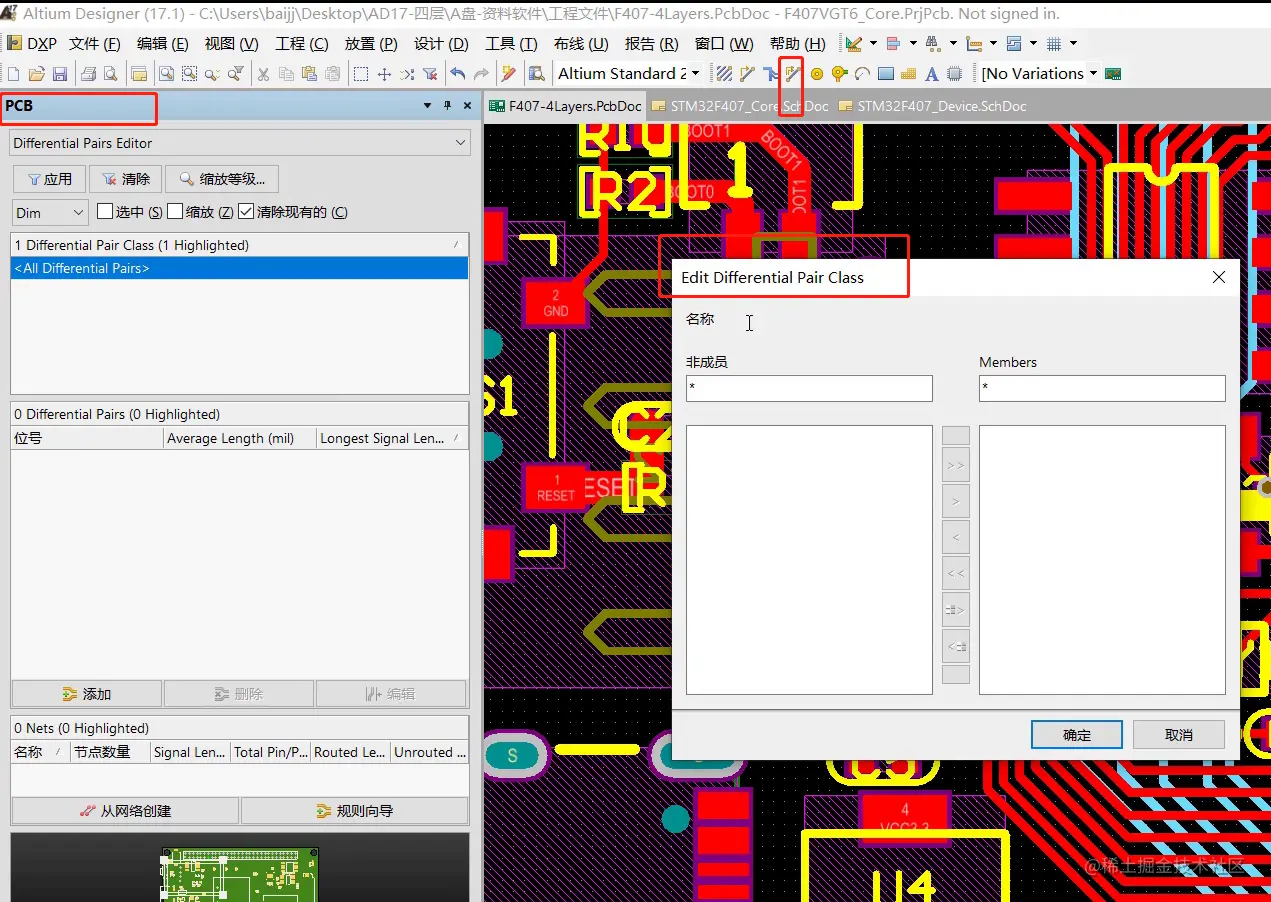Print using the printer toolbar icon
Image resolution: width=1271 pixels, height=902 pixels.
(x=89, y=74)
